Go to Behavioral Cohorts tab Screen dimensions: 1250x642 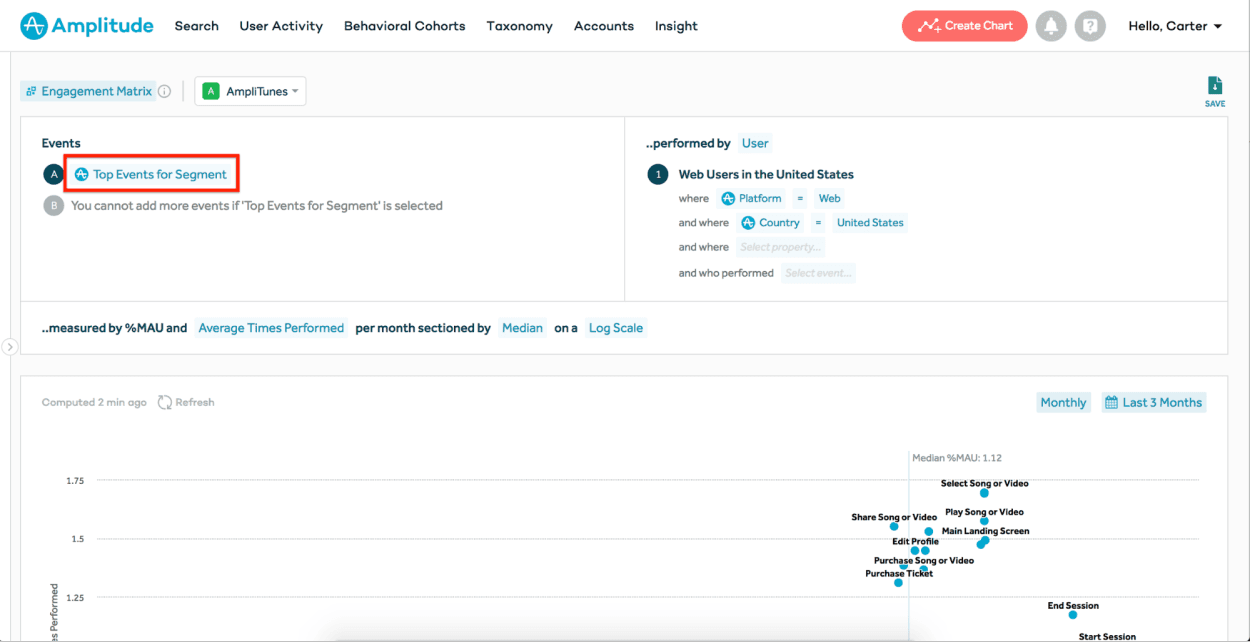tap(404, 26)
